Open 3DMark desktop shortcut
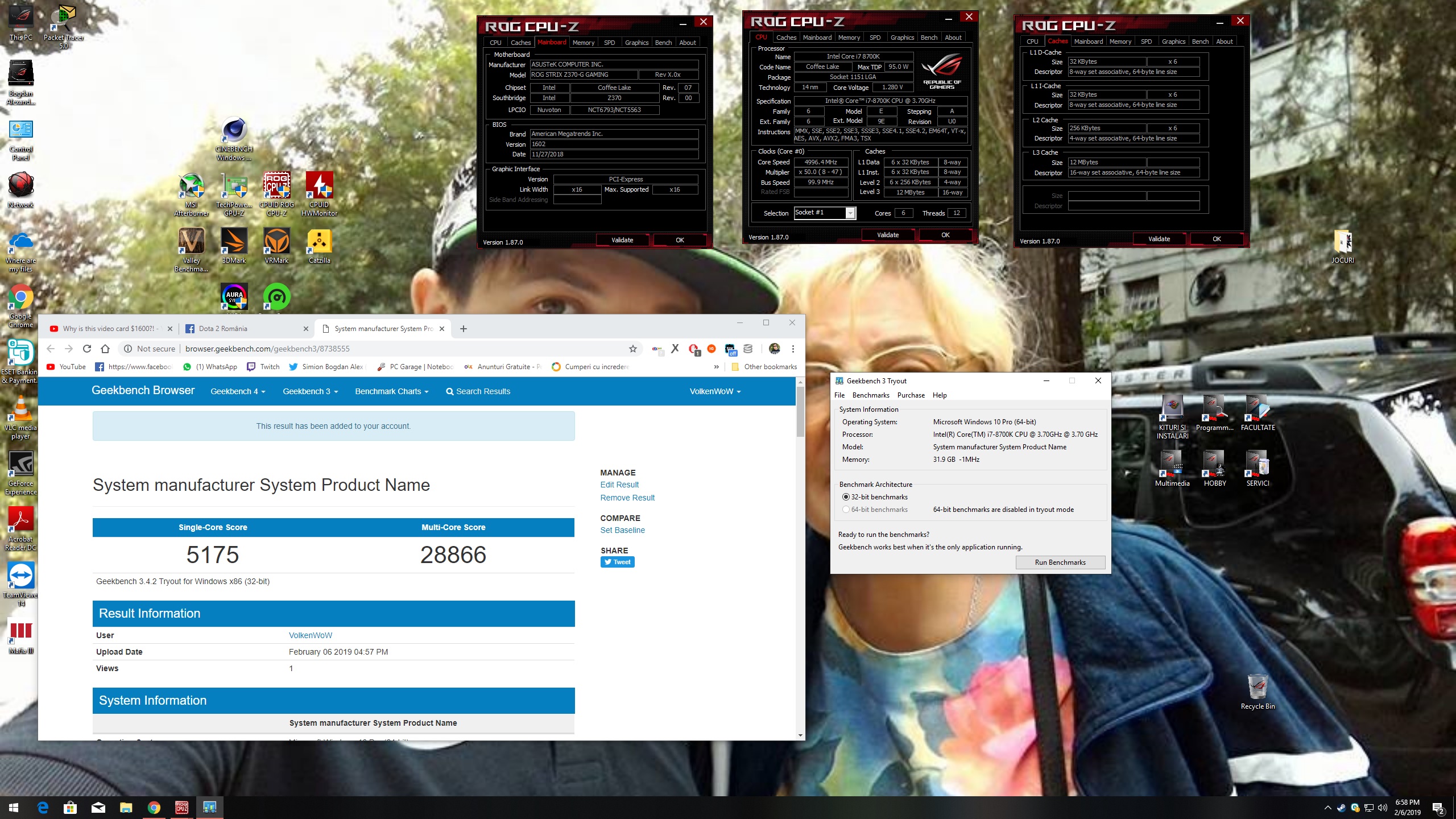 [234, 246]
